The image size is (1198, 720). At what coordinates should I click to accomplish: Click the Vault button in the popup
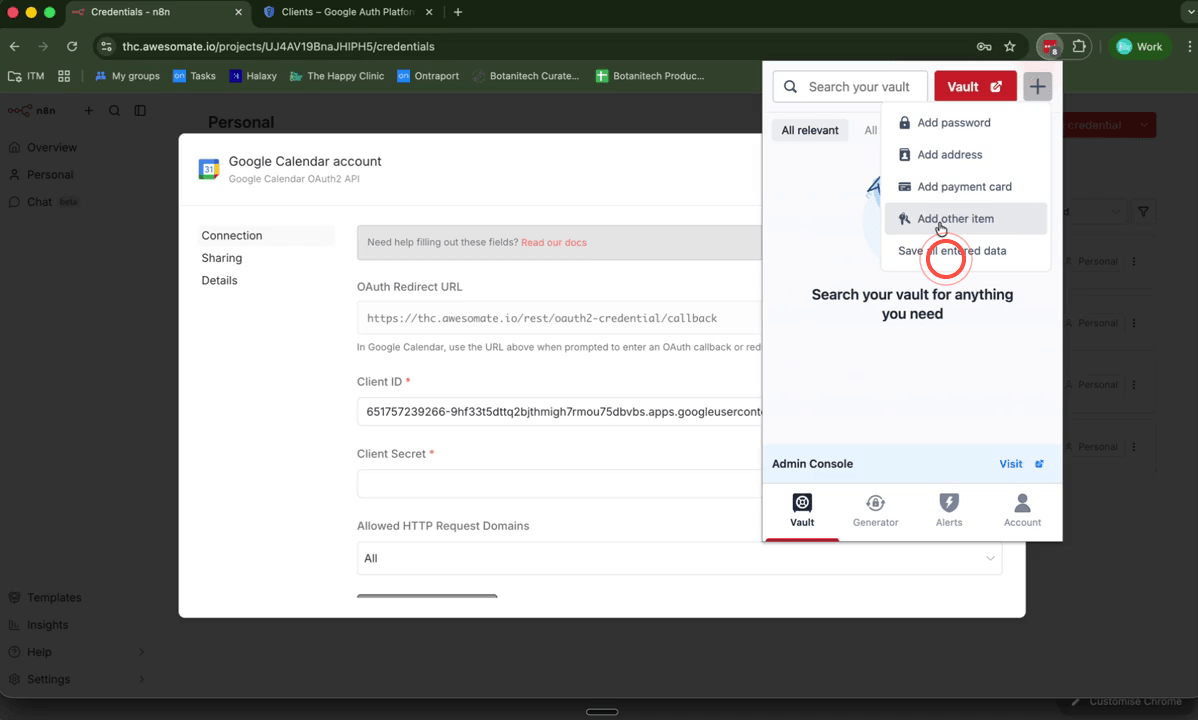[974, 86]
